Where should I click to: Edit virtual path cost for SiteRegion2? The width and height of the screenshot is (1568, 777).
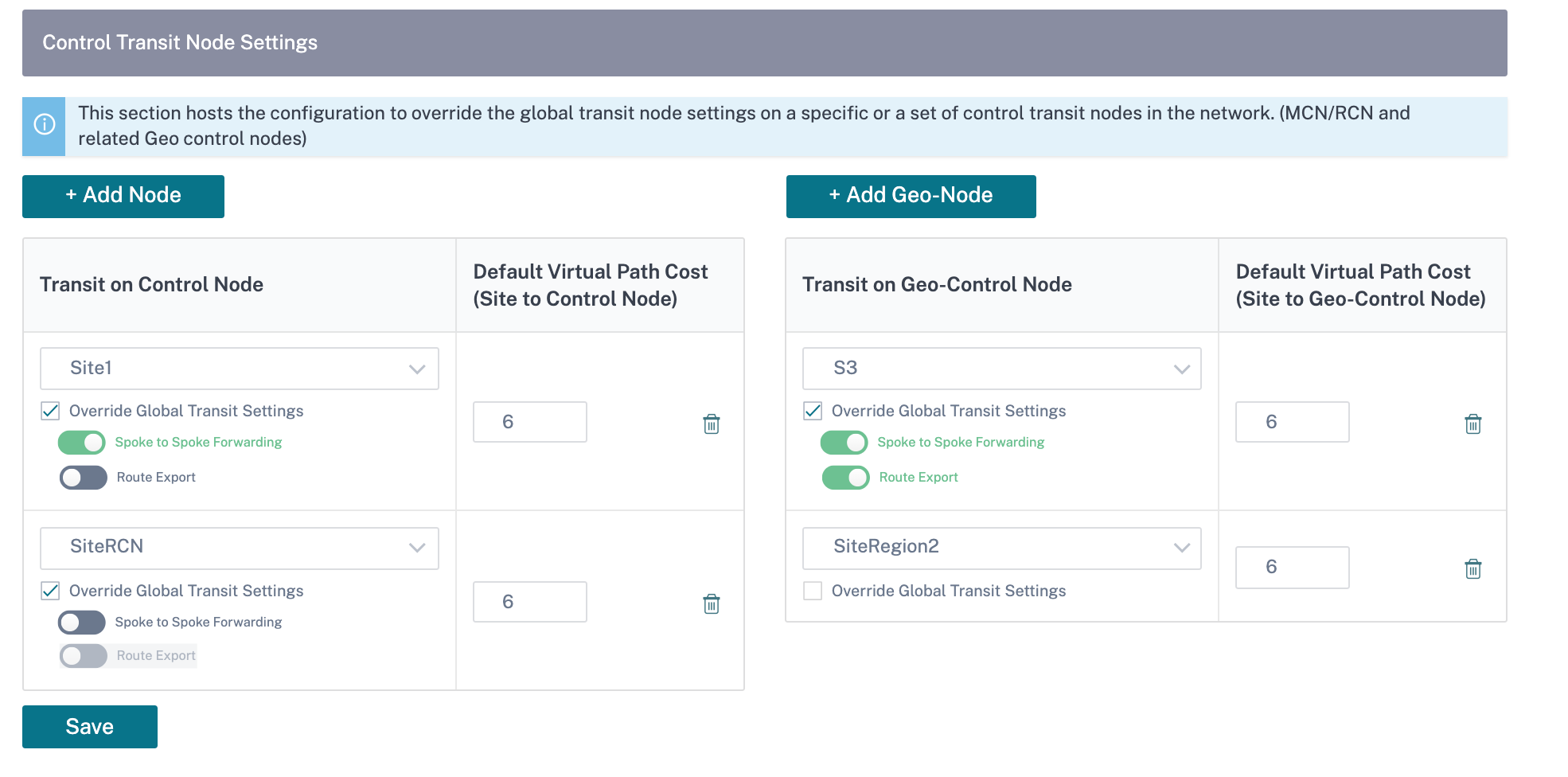[1293, 567]
